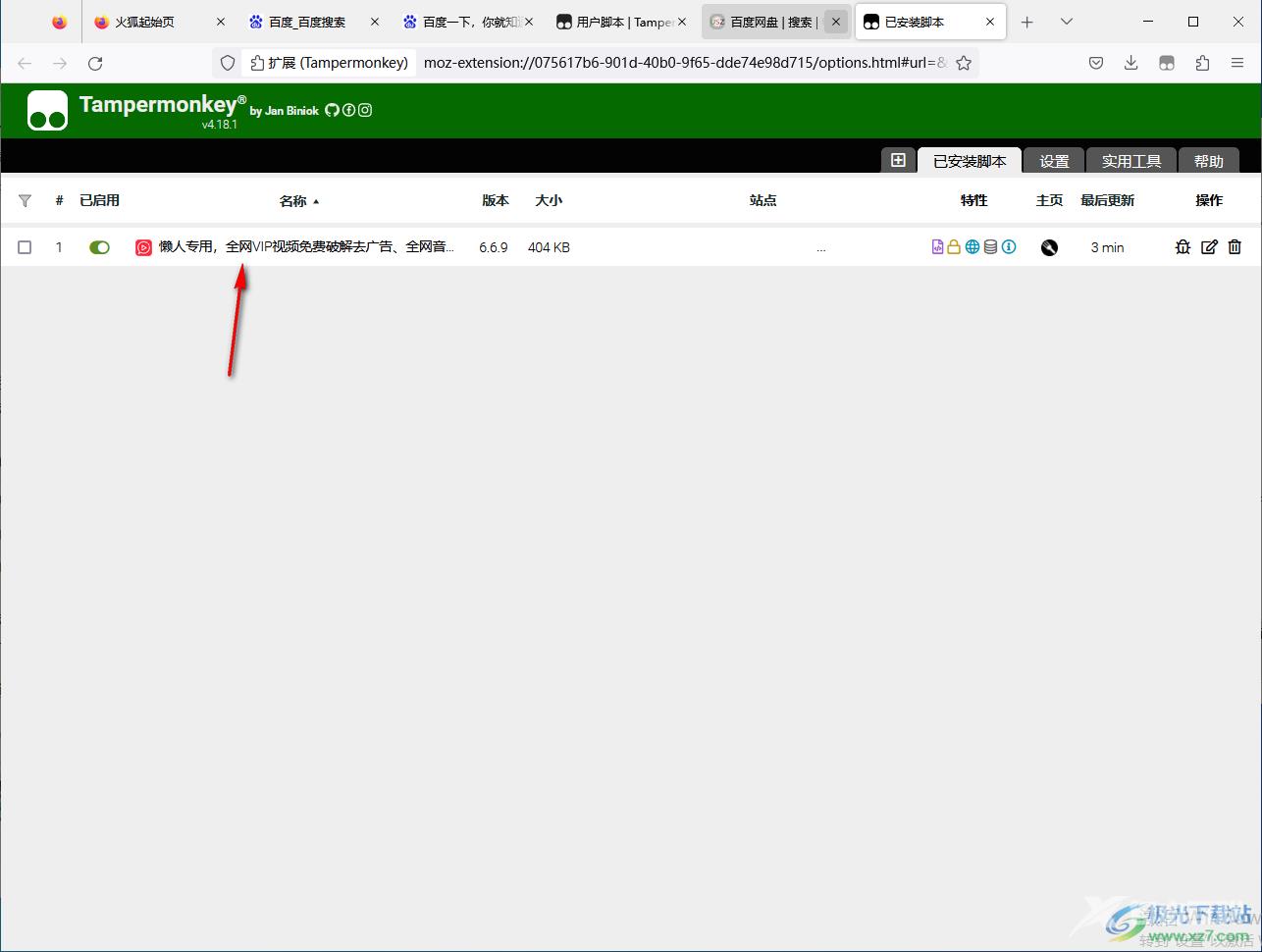Switch to the 设置 tab
This screenshot has height=952, width=1262.
(1055, 161)
